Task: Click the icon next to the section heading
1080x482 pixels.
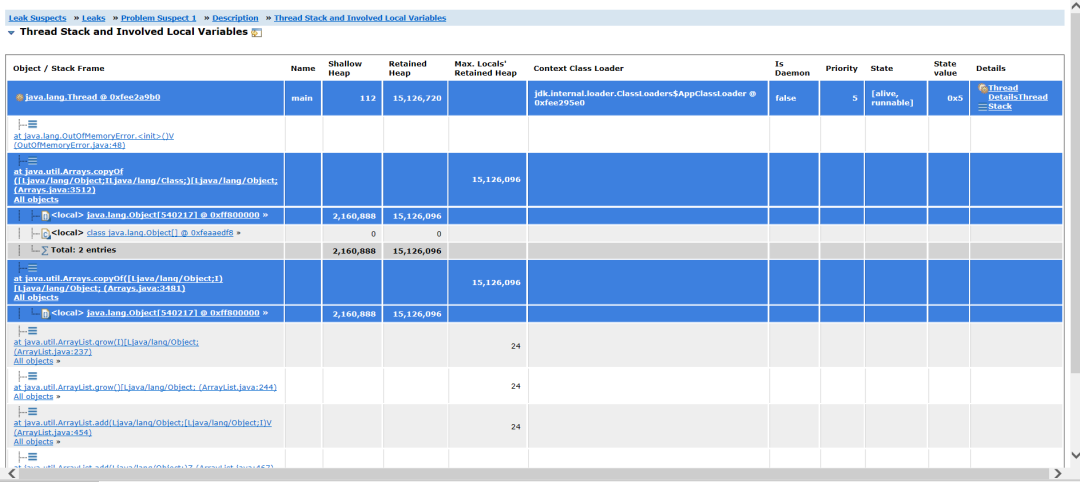Action: coord(257,33)
